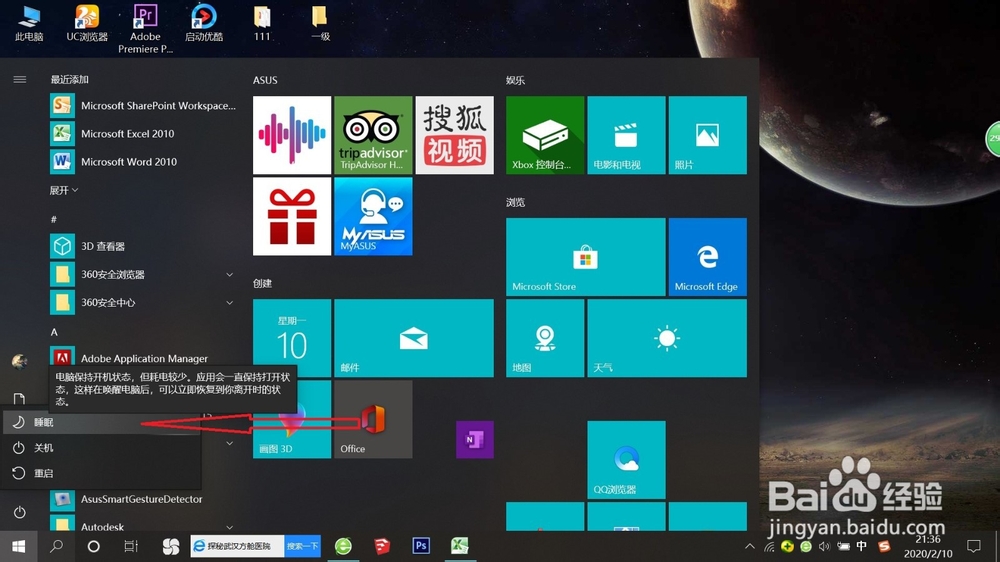Click the 创建 tile group header
Image resolution: width=1000 pixels, height=562 pixels.
pyautogui.click(x=262, y=283)
